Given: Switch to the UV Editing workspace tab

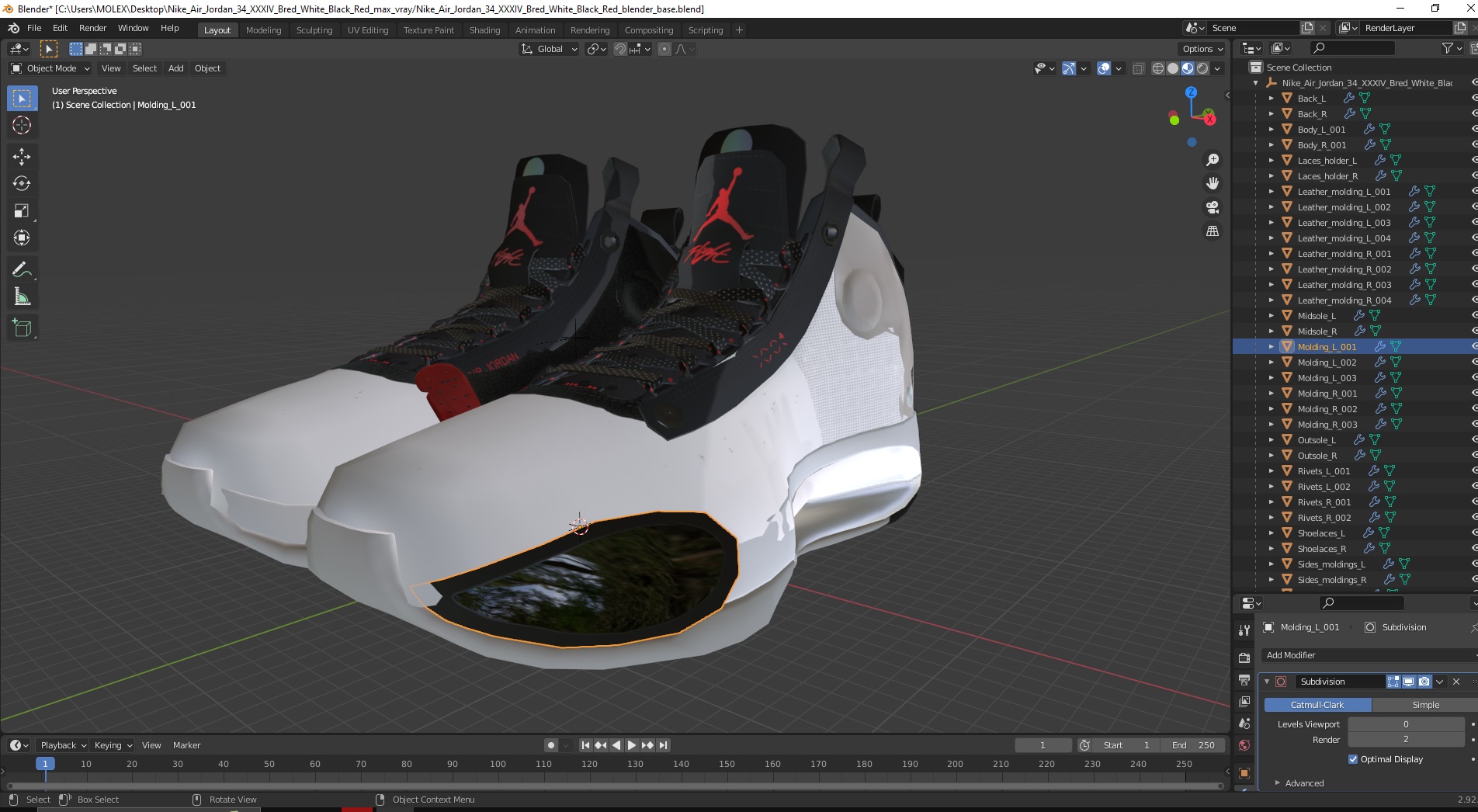Looking at the screenshot, I should [368, 30].
